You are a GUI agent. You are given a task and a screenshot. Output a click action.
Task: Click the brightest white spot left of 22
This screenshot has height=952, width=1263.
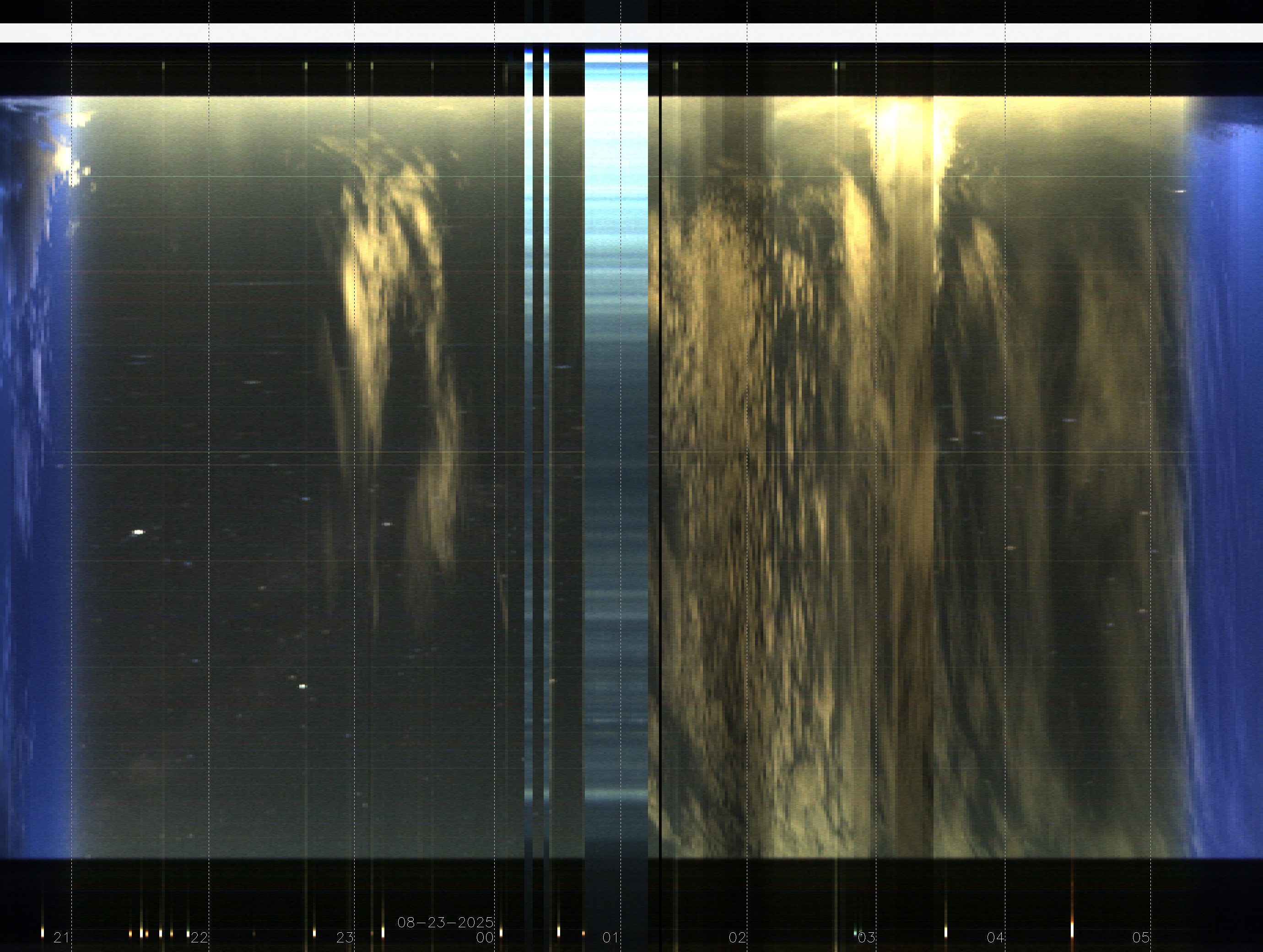click(x=138, y=532)
